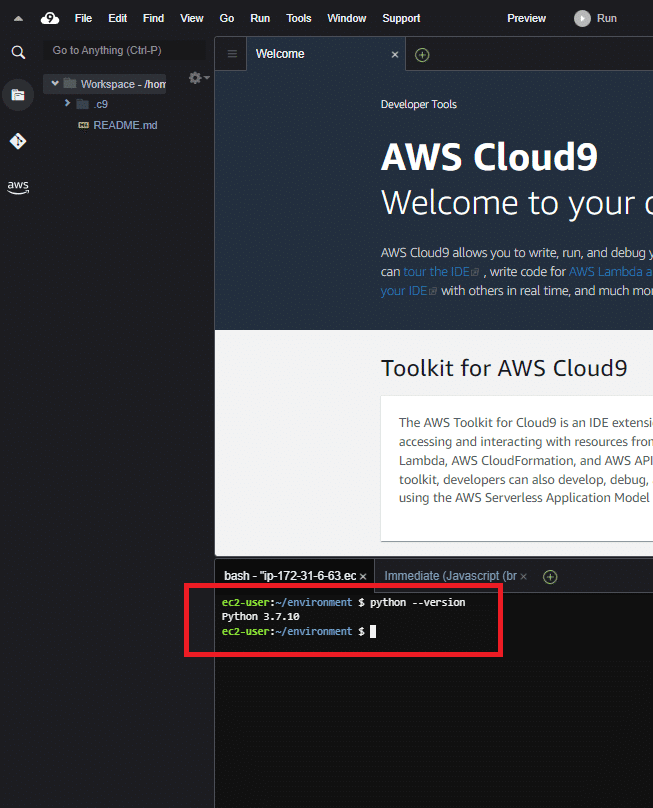Screen dimensions: 653x808
Task: Open the Go menu
Action: click(x=227, y=19)
